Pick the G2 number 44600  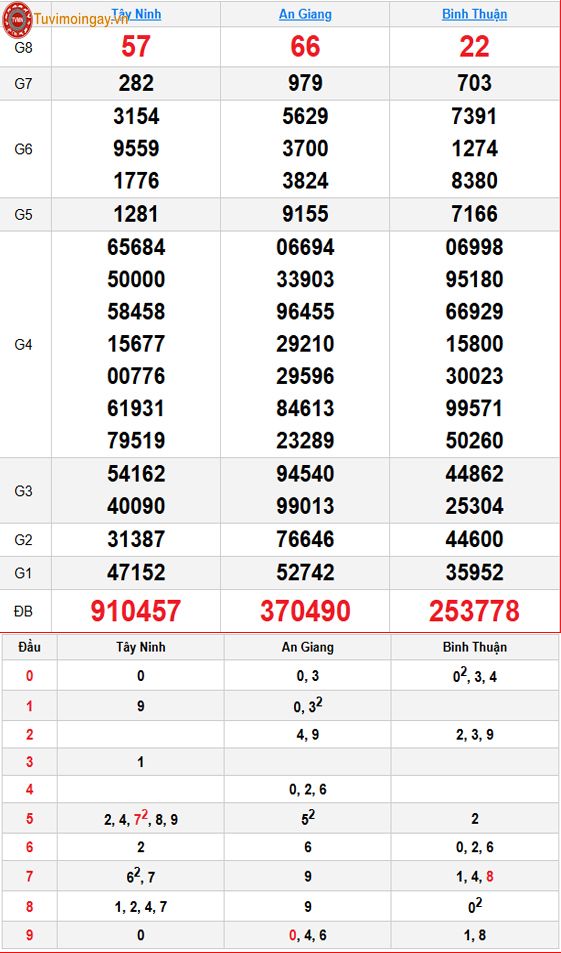[x=475, y=539]
